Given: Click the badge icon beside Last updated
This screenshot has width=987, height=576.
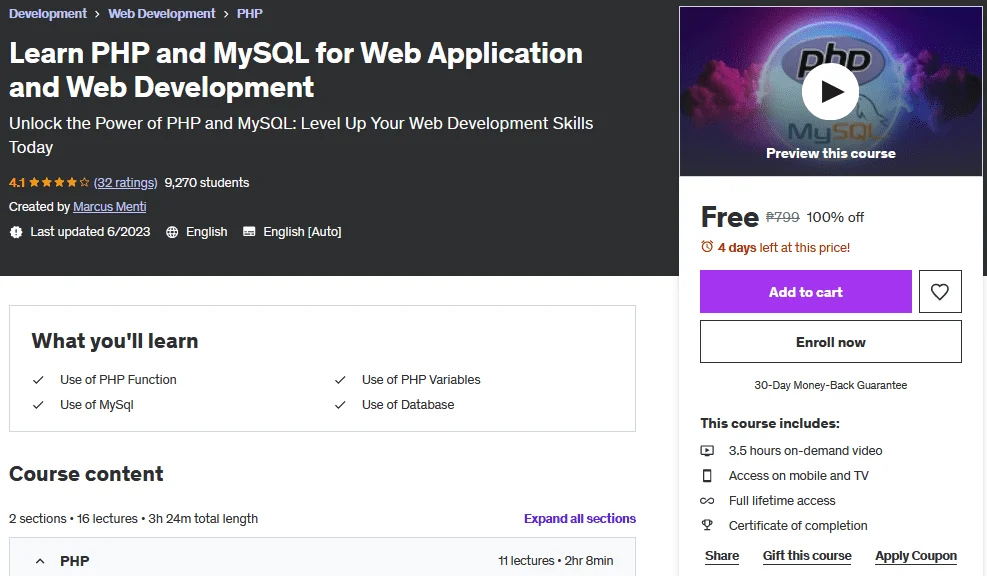Looking at the screenshot, I should click(x=16, y=232).
